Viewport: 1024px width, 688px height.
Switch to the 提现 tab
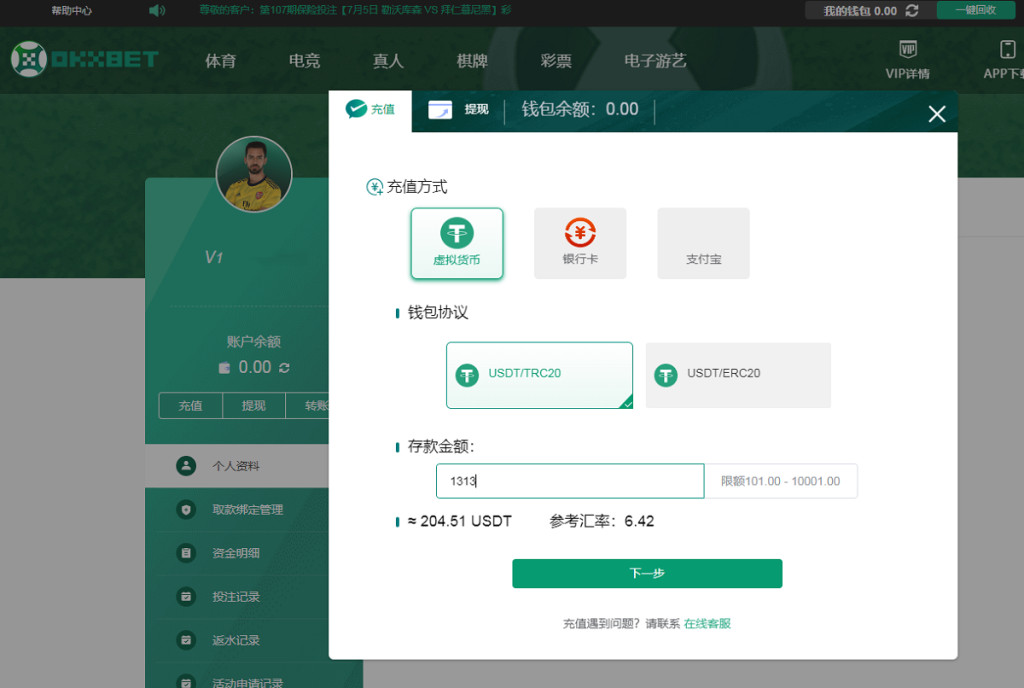tap(460, 111)
